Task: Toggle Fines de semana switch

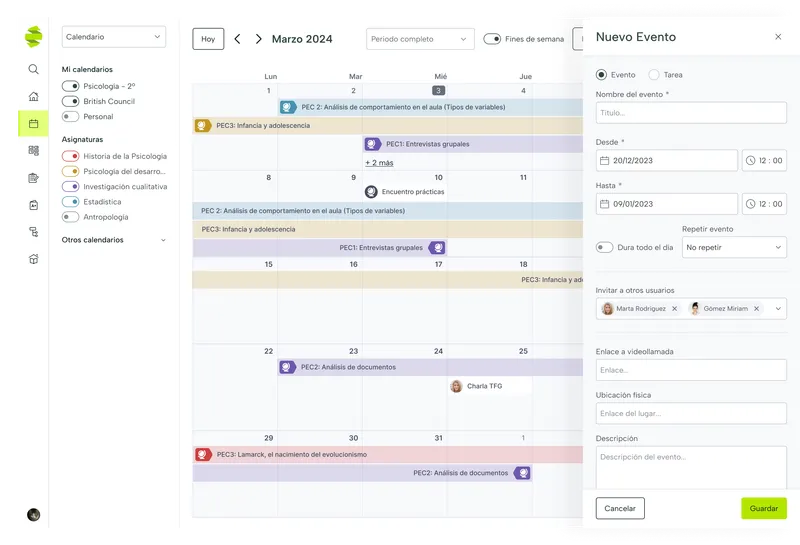Action: [492, 39]
